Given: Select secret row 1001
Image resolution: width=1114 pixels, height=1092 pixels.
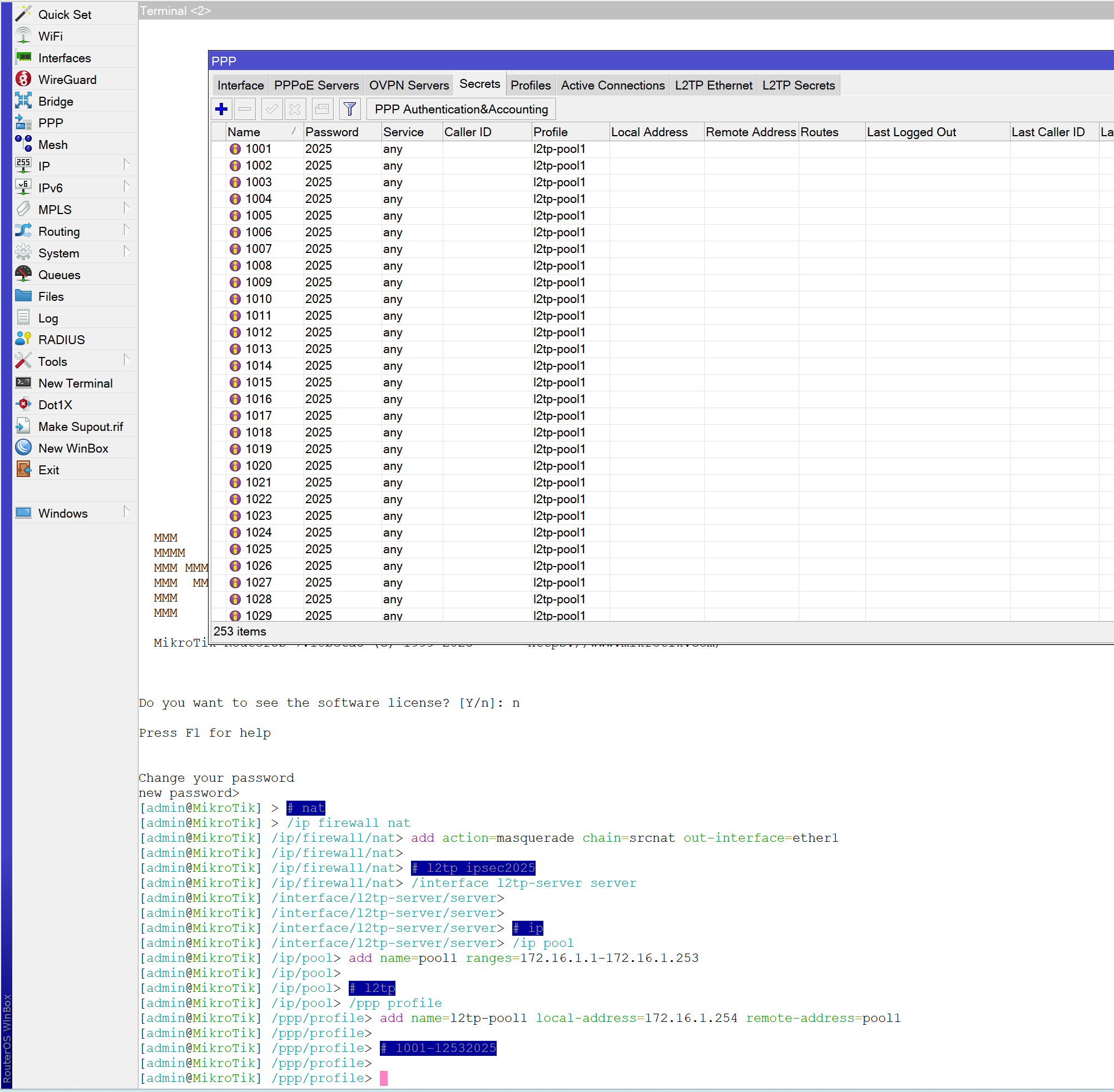Looking at the screenshot, I should click(x=662, y=148).
